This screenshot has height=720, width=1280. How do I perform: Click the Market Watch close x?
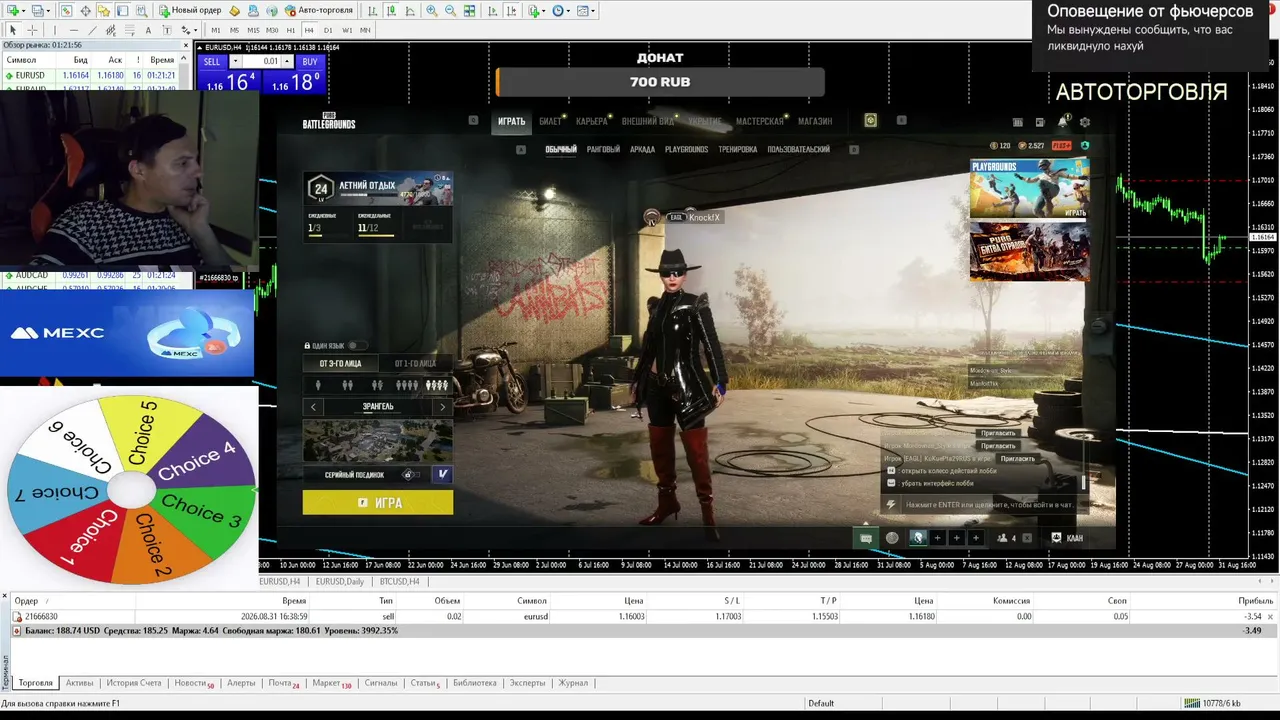pyautogui.click(x=185, y=45)
